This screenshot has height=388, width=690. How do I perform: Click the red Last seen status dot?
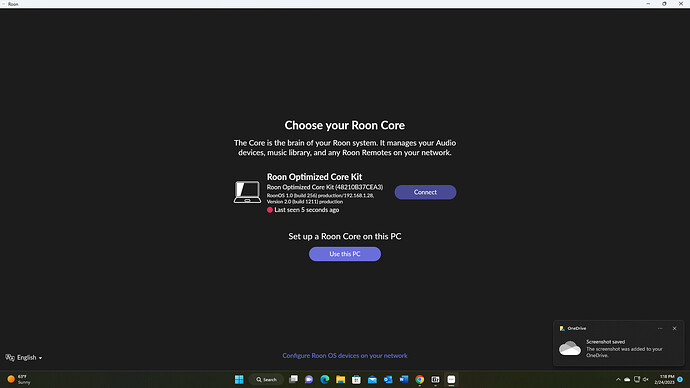[x=270, y=210]
